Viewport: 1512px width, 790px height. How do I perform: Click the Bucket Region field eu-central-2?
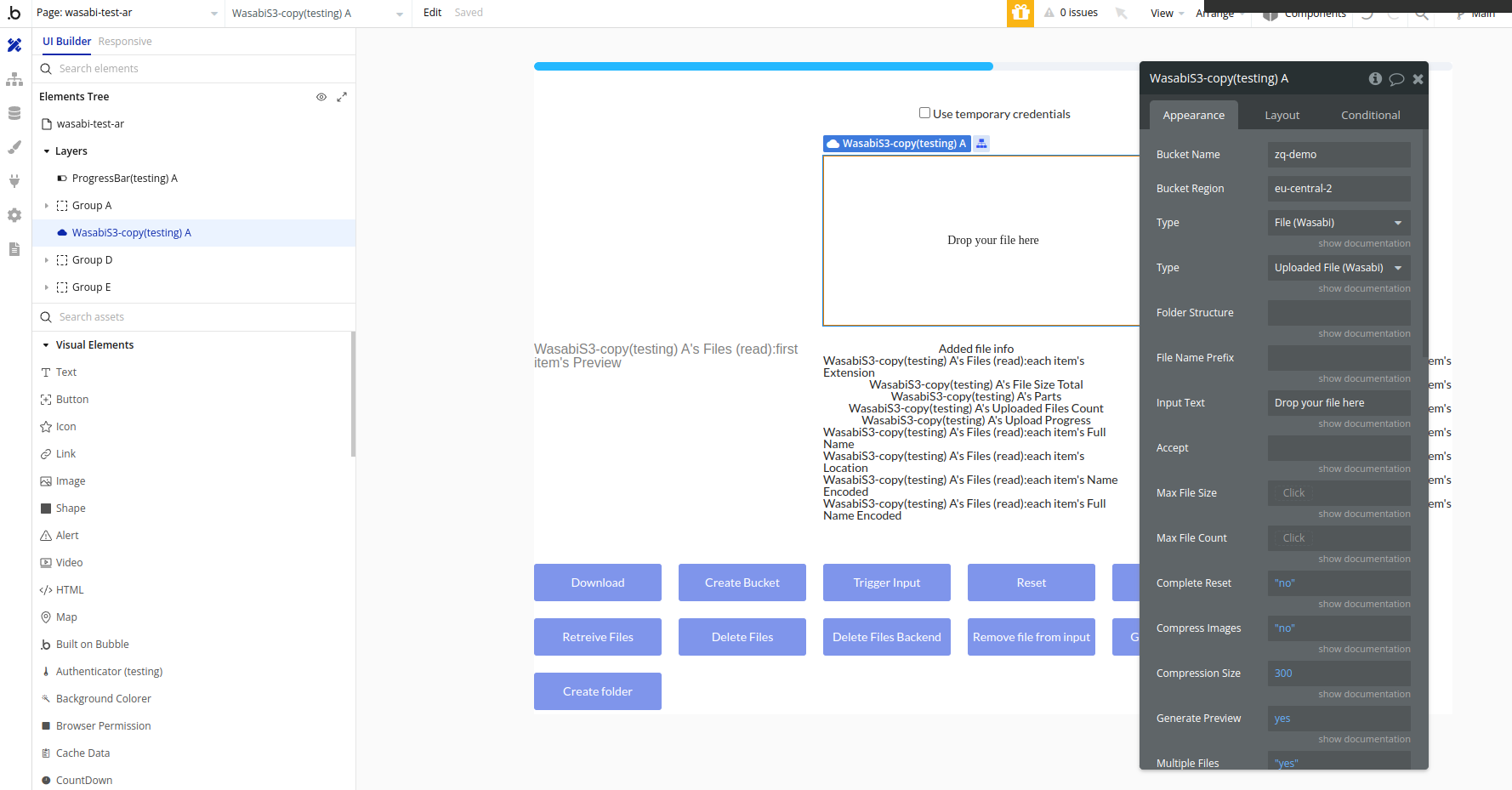[x=1339, y=189]
